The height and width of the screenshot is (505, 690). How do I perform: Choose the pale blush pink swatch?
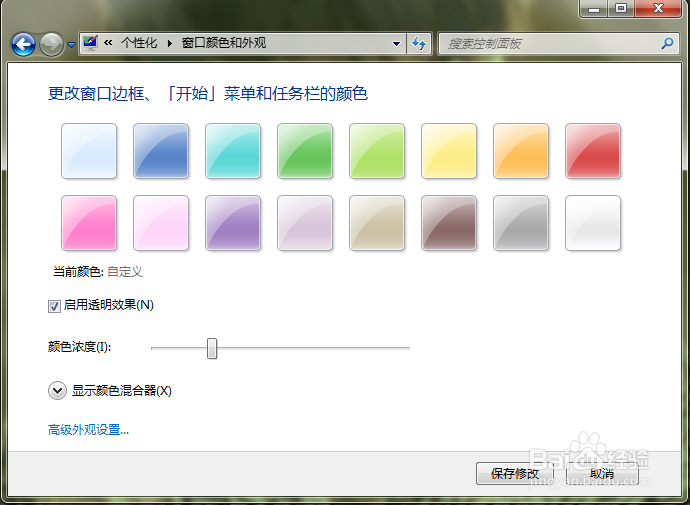point(161,223)
